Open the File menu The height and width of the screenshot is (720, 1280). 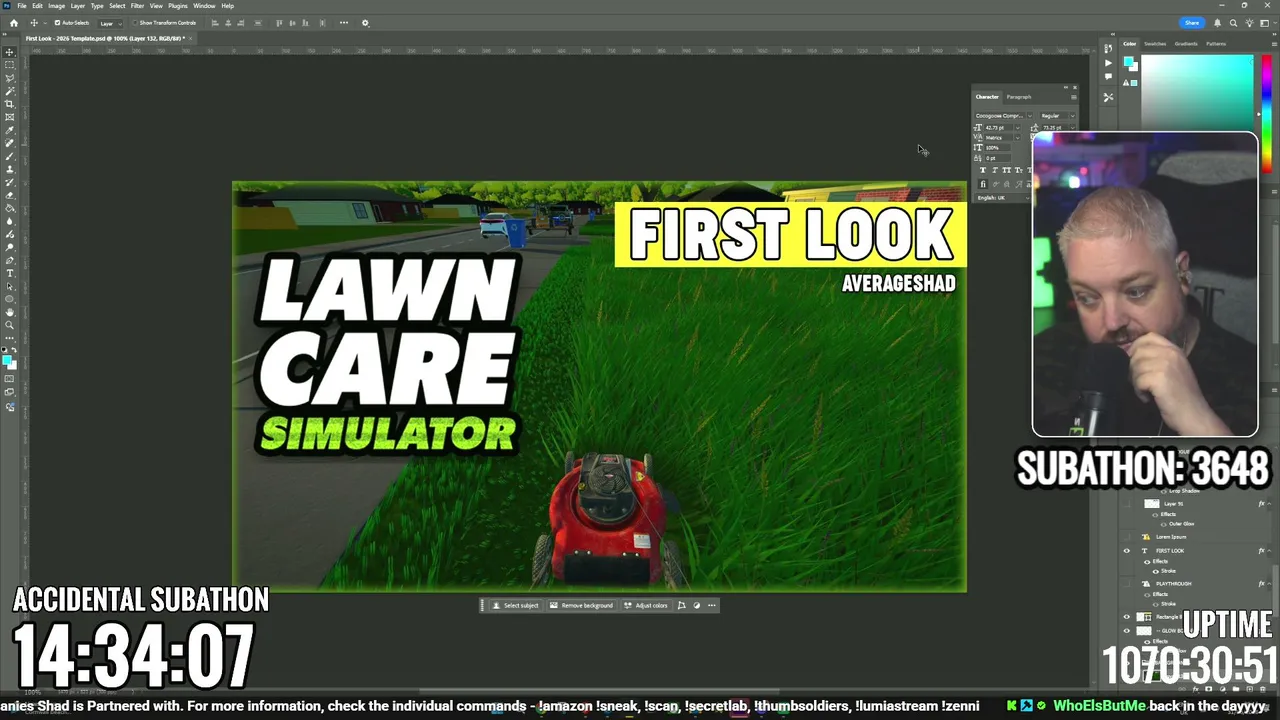(x=22, y=6)
